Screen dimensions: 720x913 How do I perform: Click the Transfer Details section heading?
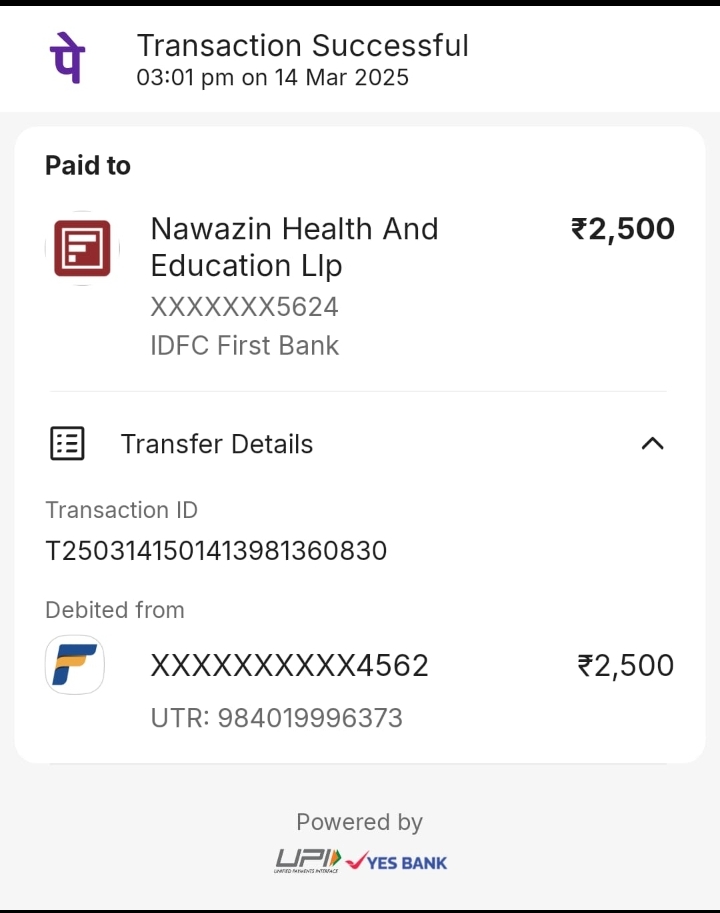pos(217,444)
